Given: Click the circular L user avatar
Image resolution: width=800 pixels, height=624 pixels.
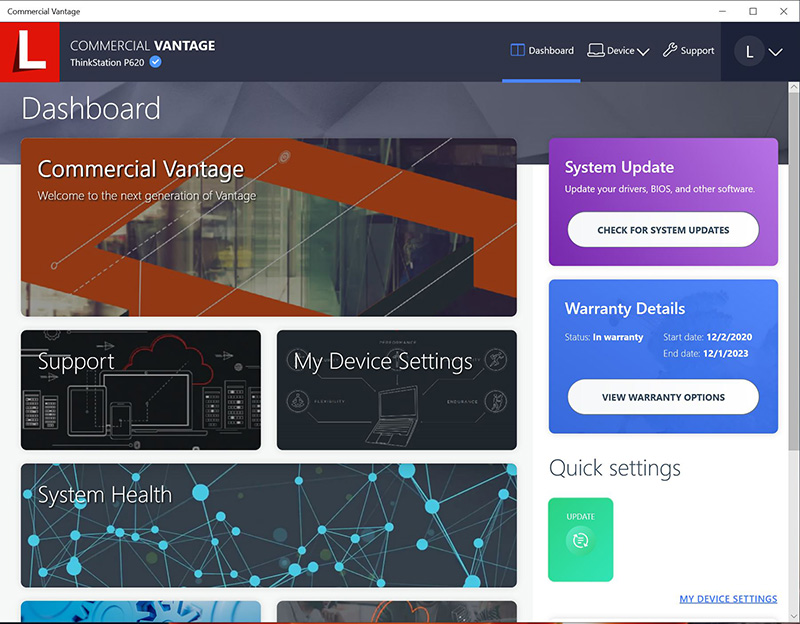Looking at the screenshot, I should coord(749,52).
